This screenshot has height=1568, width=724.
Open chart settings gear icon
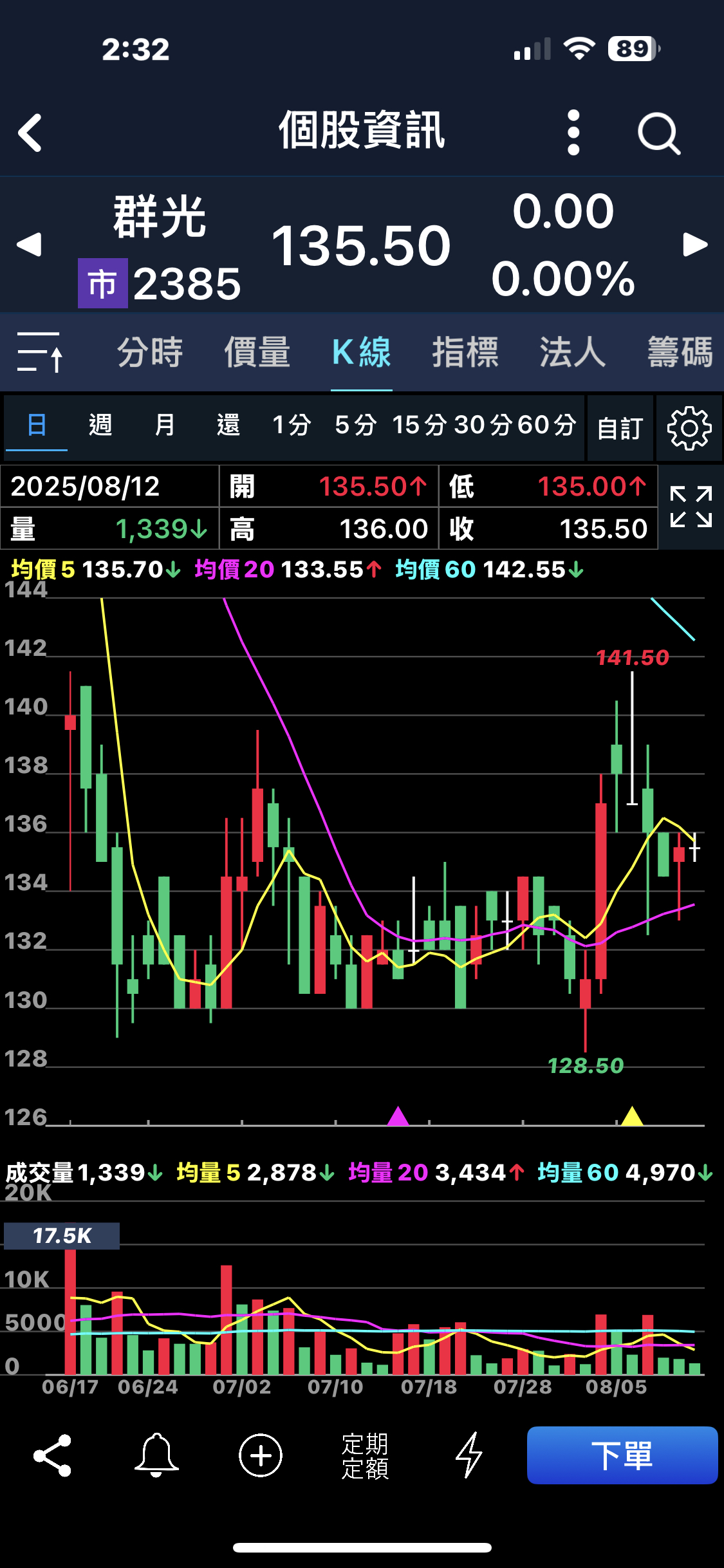point(689,428)
